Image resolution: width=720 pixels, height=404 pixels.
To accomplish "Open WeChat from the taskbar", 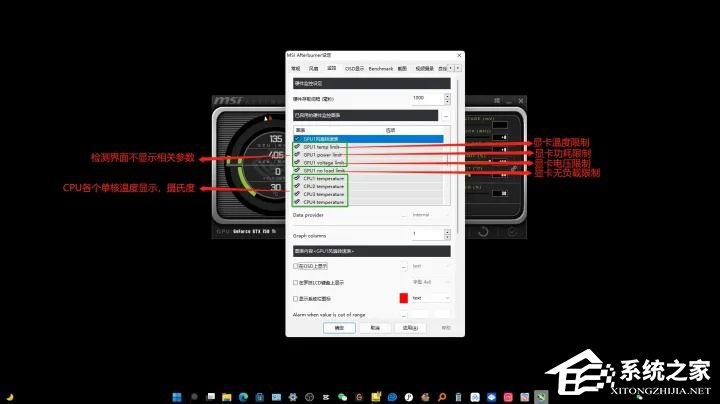I will click(x=343, y=397).
